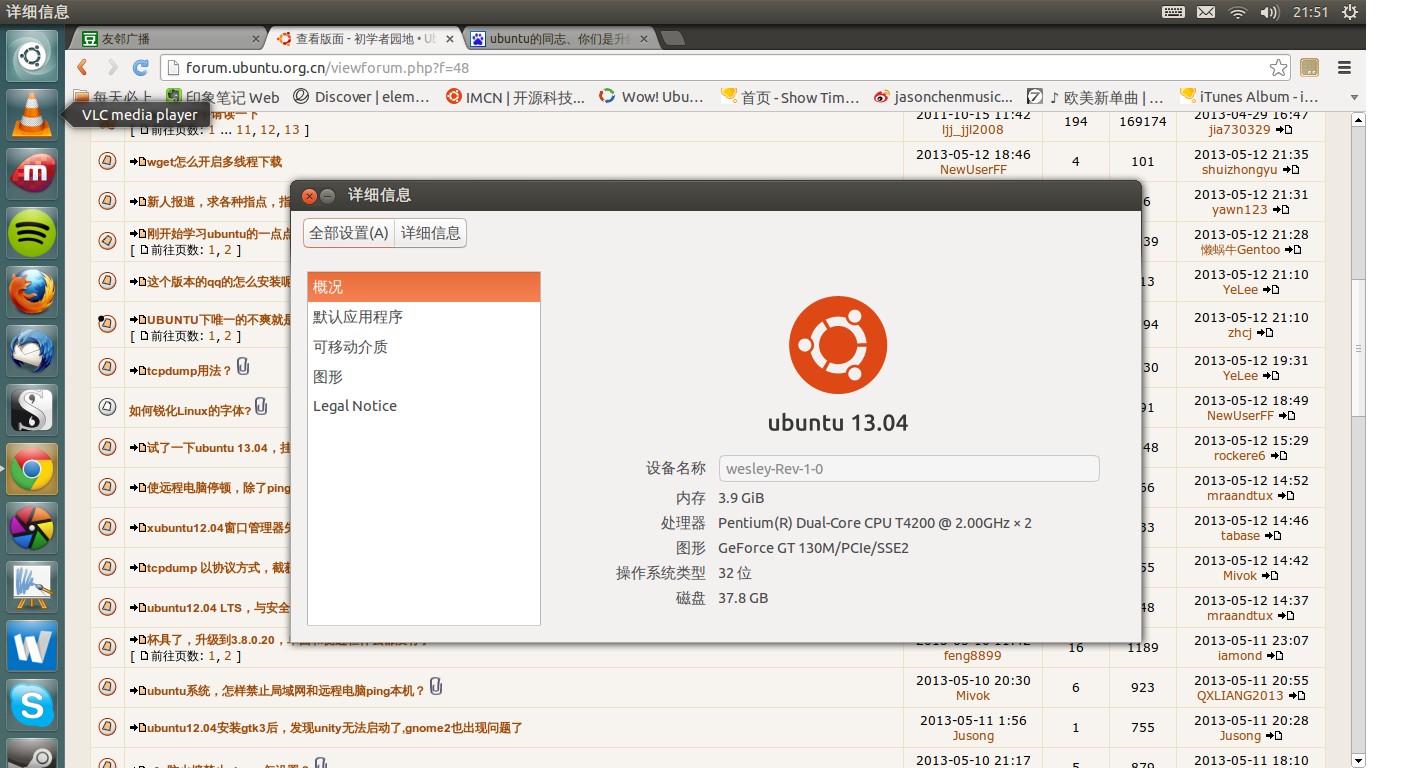
Task: Open Thunderbird mail from the launcher
Action: [x=32, y=351]
